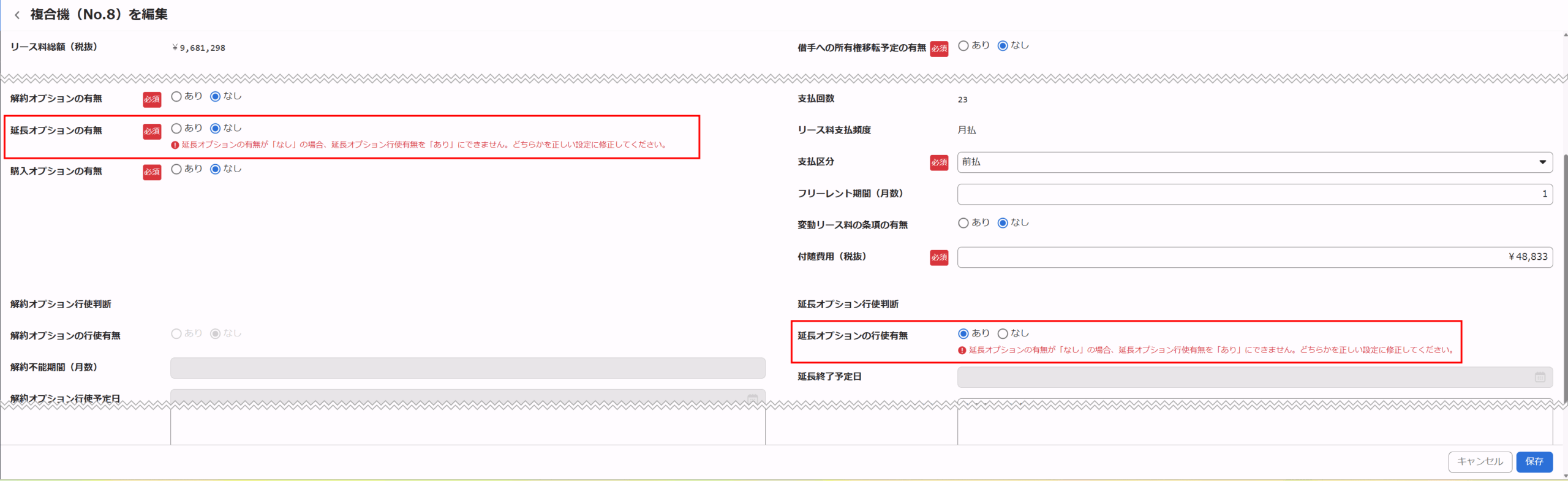This screenshot has height=481, width=1568.
Task: Click the 付随費用 (税抜) amount field
Action: click(1254, 257)
